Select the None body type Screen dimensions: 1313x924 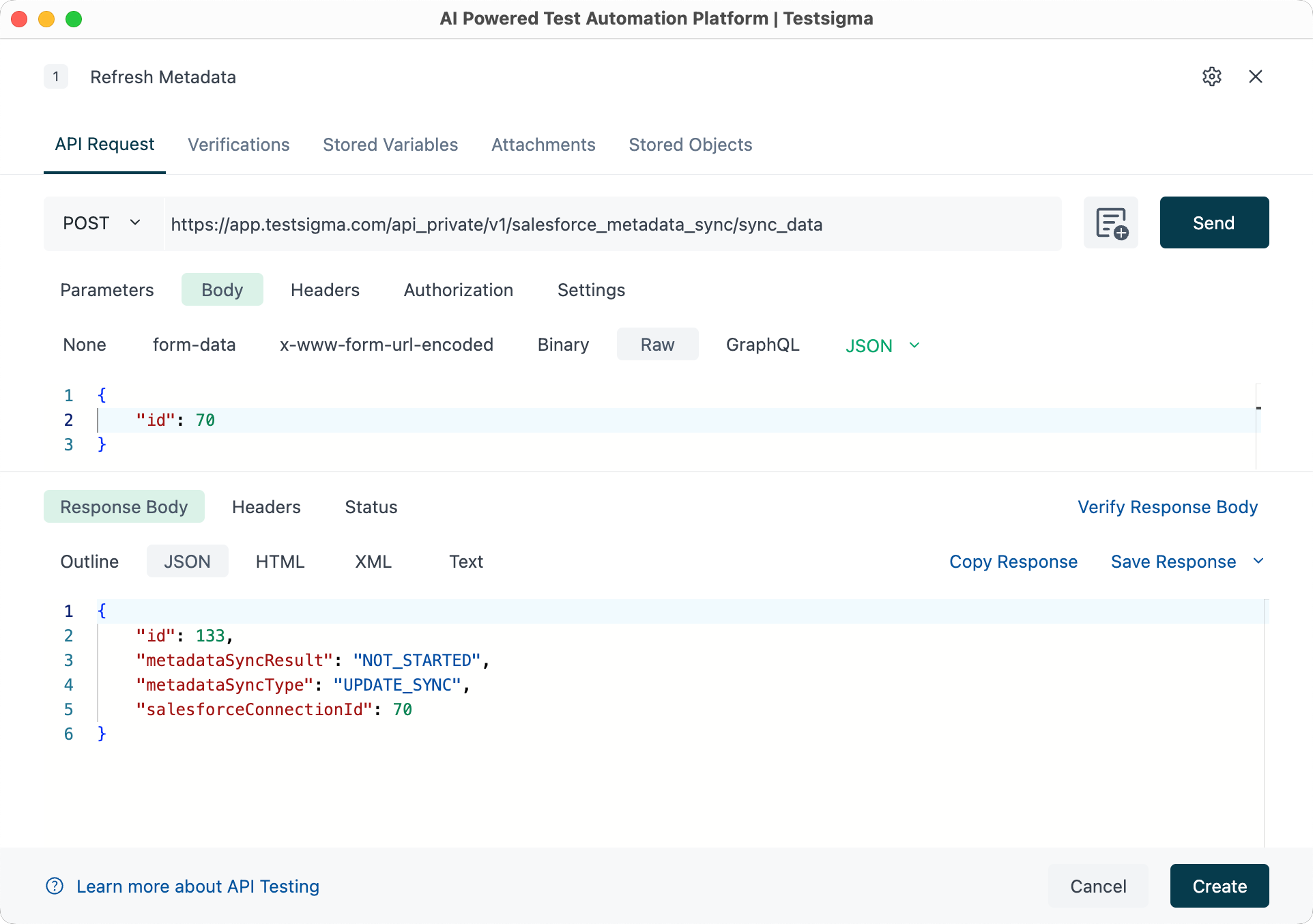[85, 345]
